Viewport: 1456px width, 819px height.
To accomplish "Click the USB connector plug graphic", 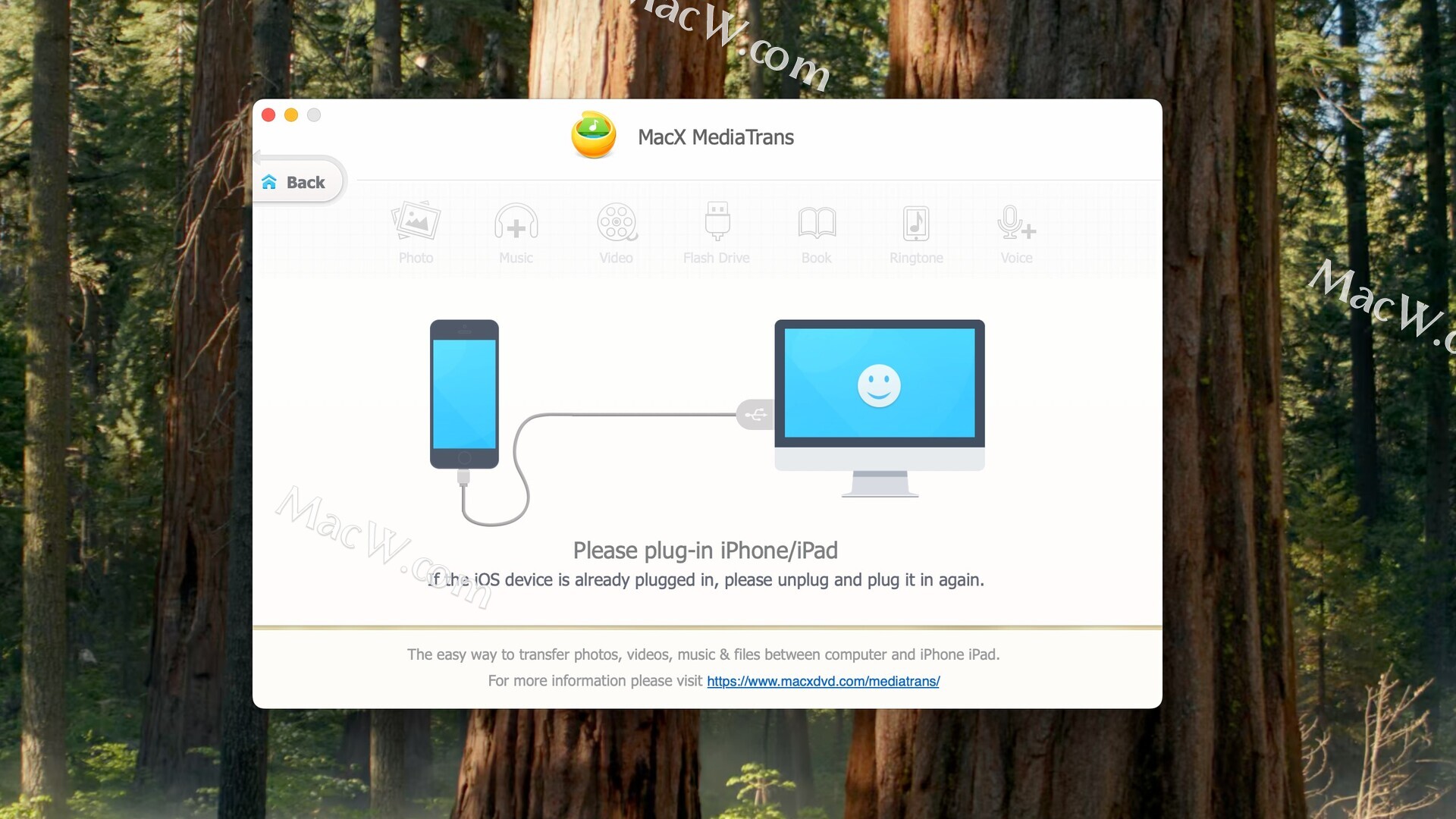I will click(x=755, y=415).
